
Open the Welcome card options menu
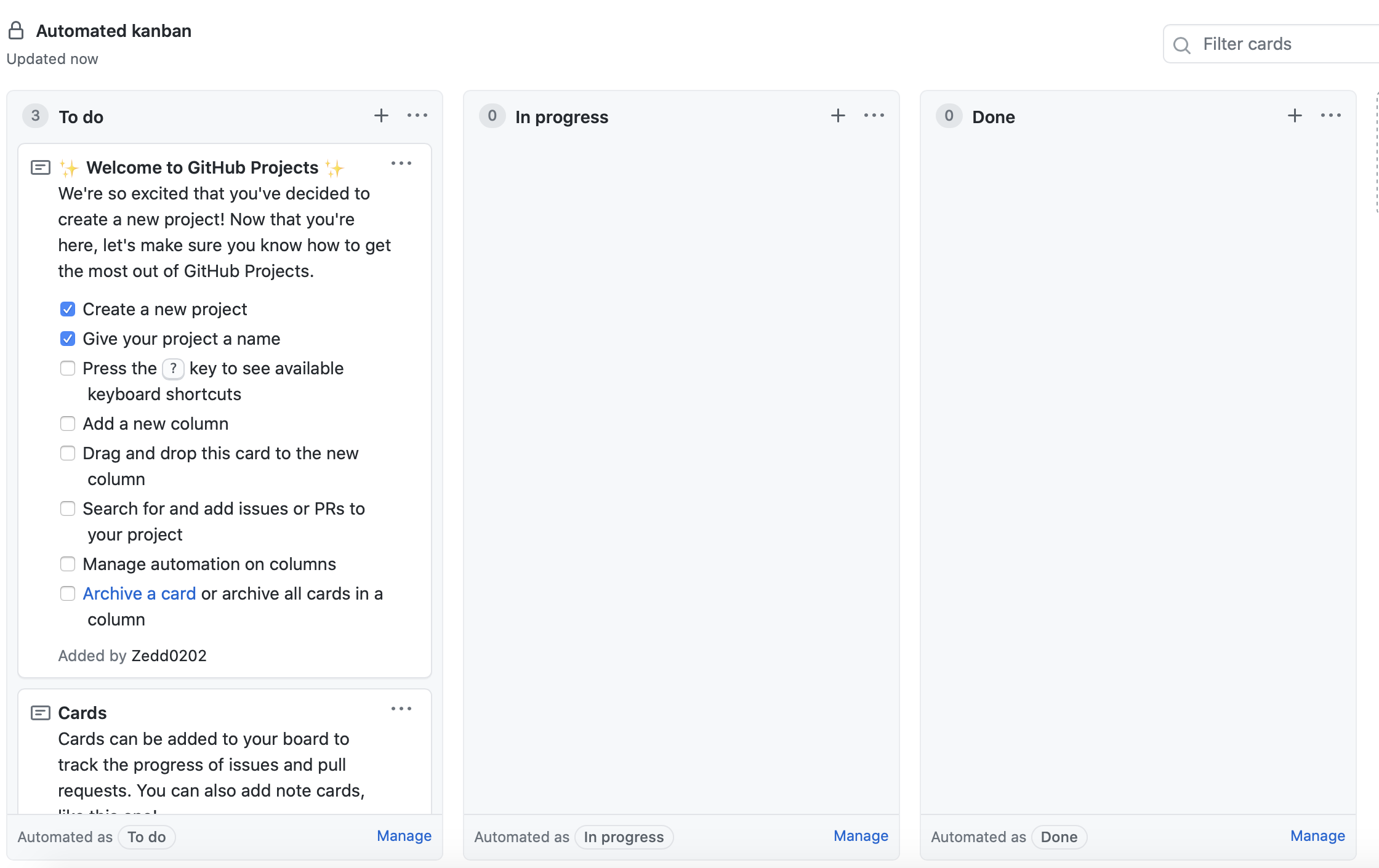tap(401, 164)
